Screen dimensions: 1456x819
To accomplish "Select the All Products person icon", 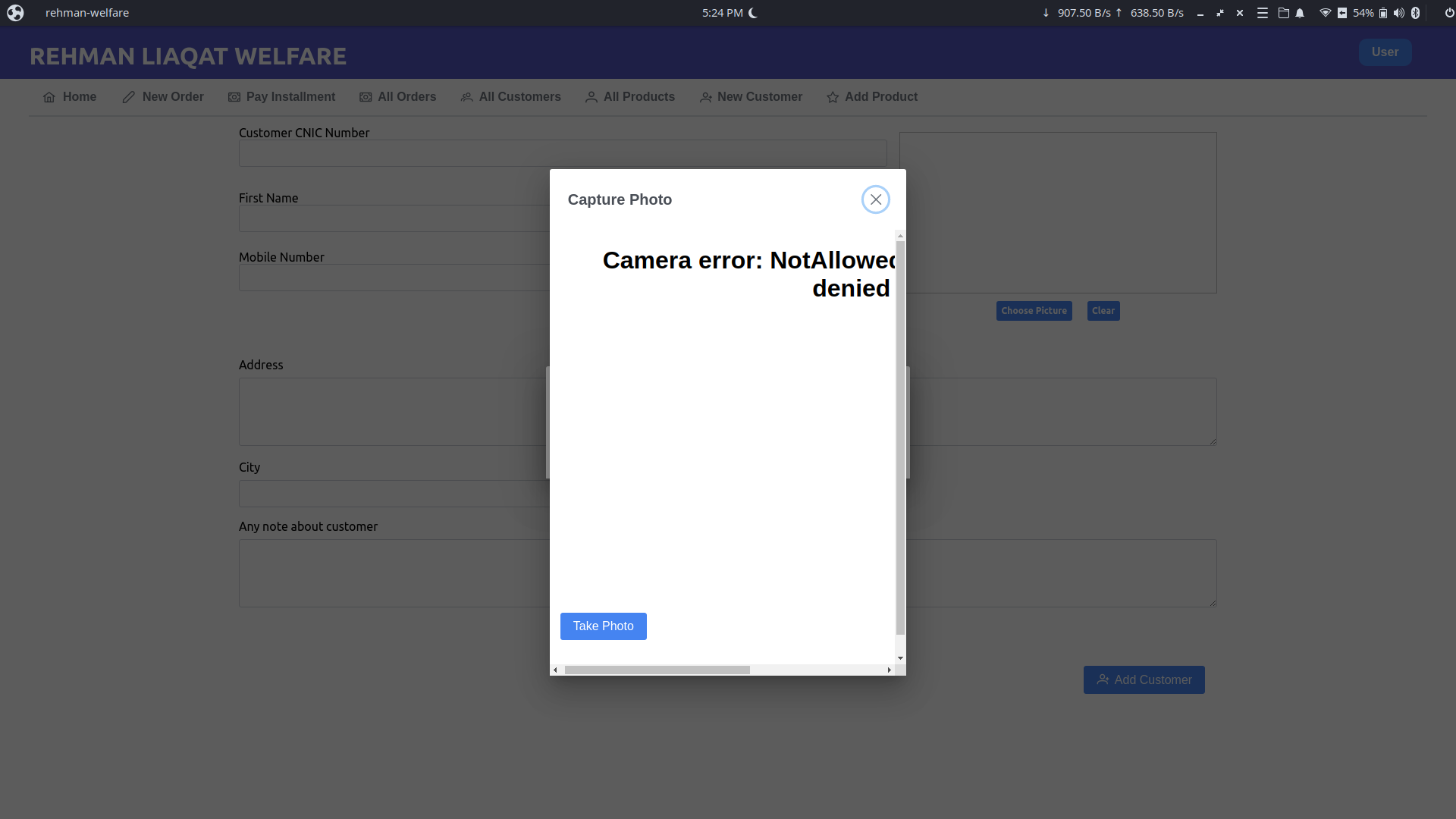I will point(591,97).
